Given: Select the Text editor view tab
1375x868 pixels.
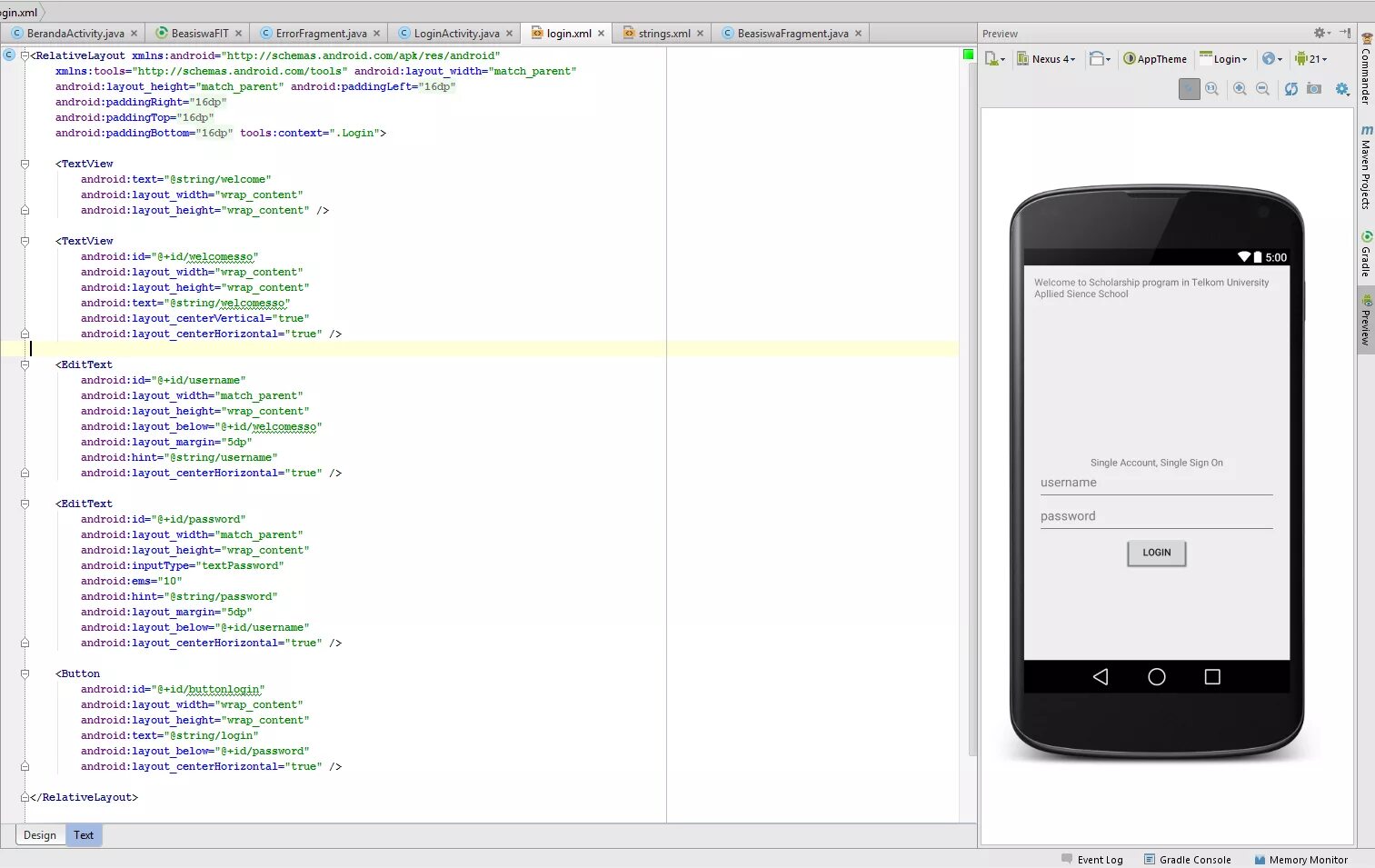Looking at the screenshot, I should [x=84, y=835].
